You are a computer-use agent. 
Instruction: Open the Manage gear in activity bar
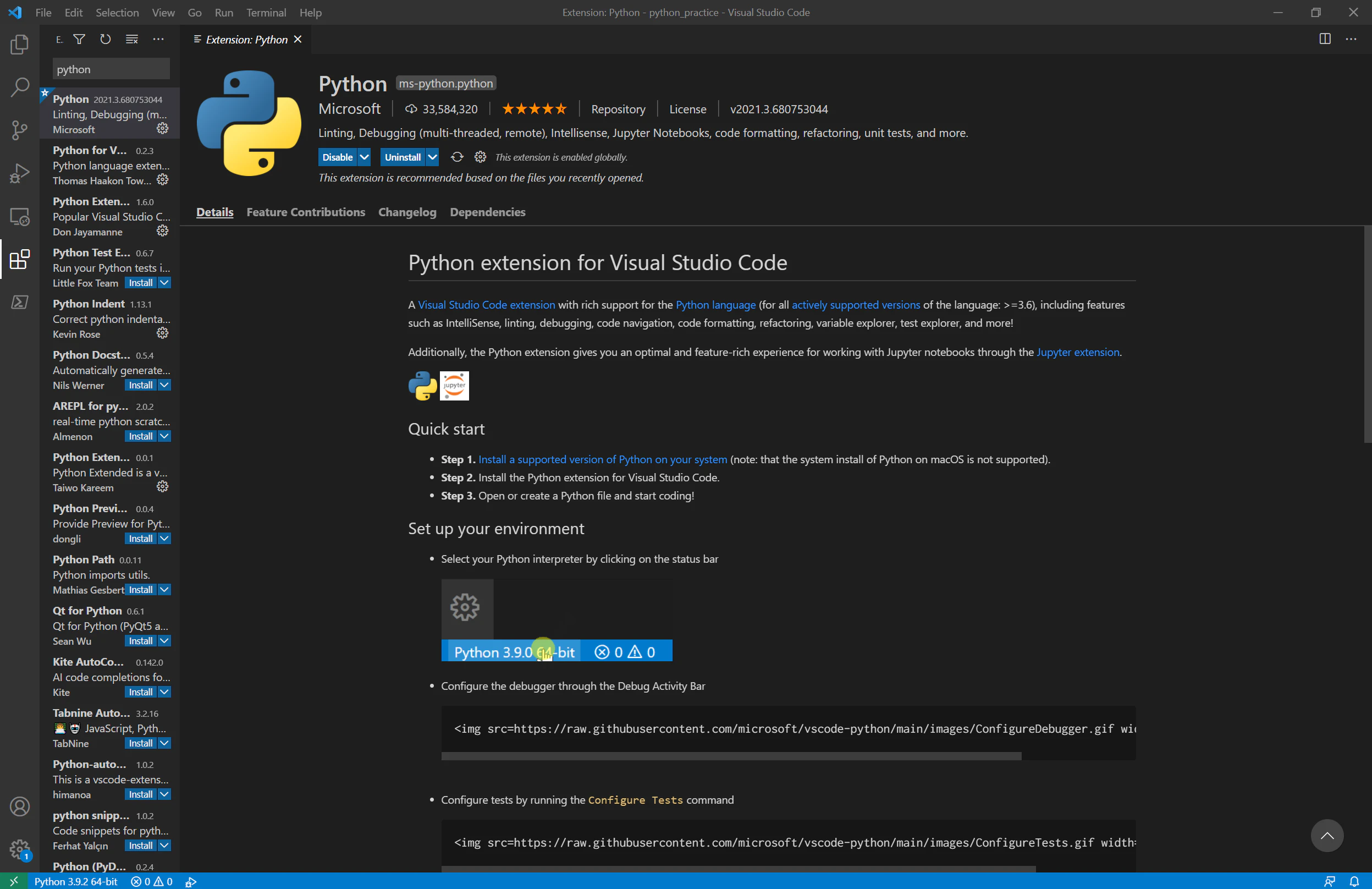click(x=20, y=849)
